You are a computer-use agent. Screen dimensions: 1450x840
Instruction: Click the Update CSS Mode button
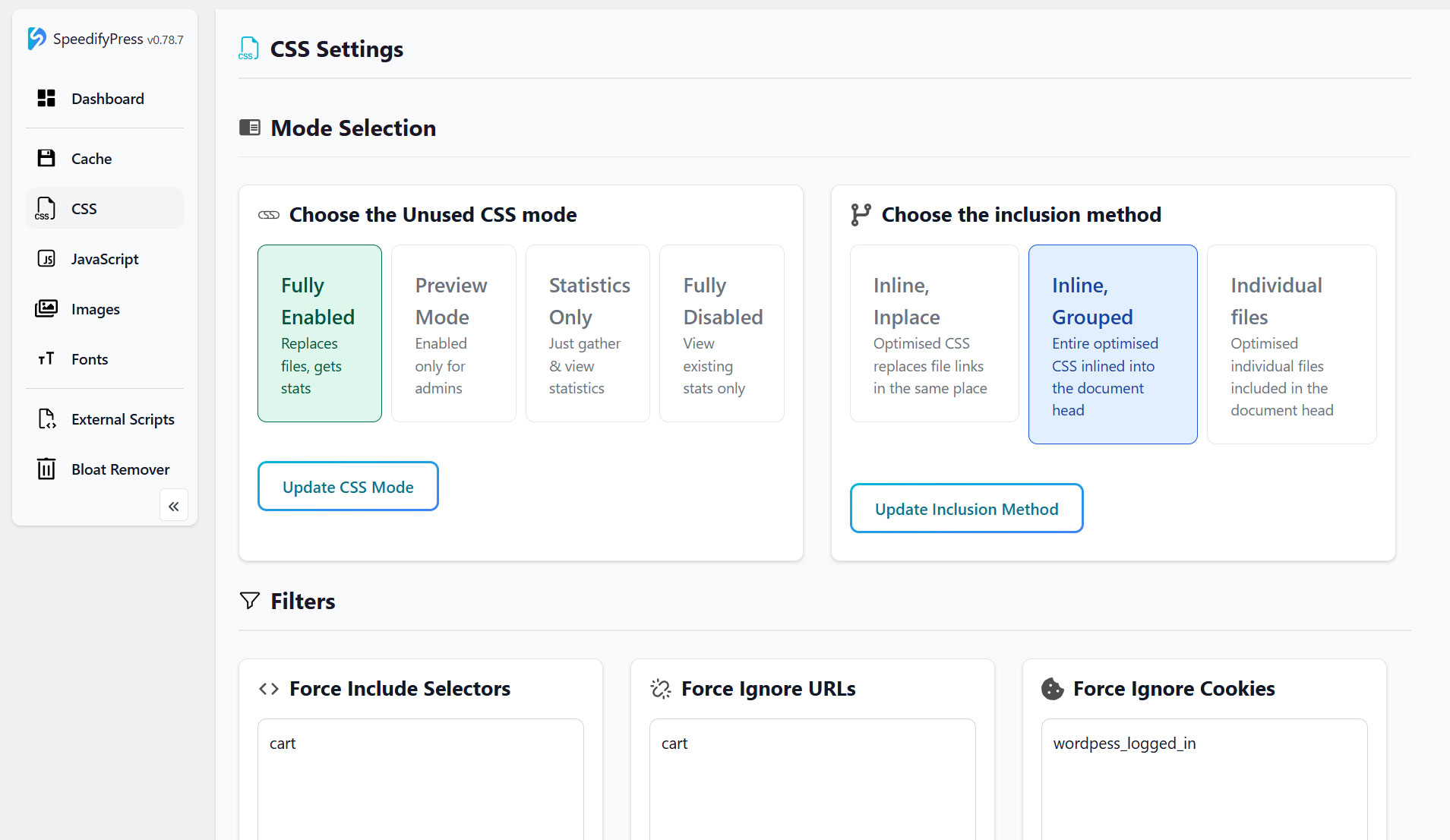tap(348, 487)
